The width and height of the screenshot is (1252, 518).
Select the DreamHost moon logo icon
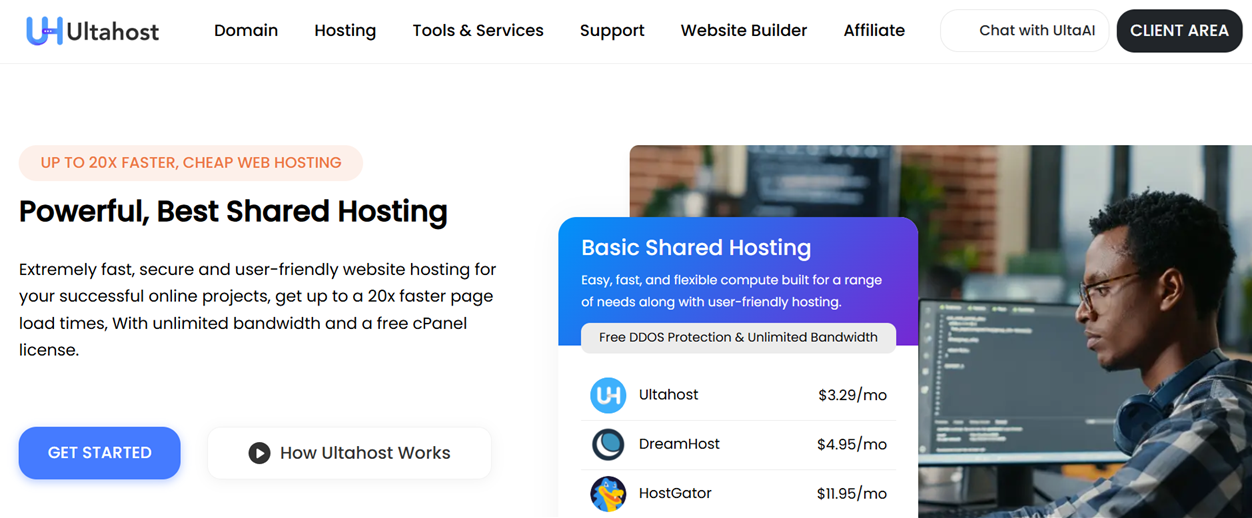point(607,444)
